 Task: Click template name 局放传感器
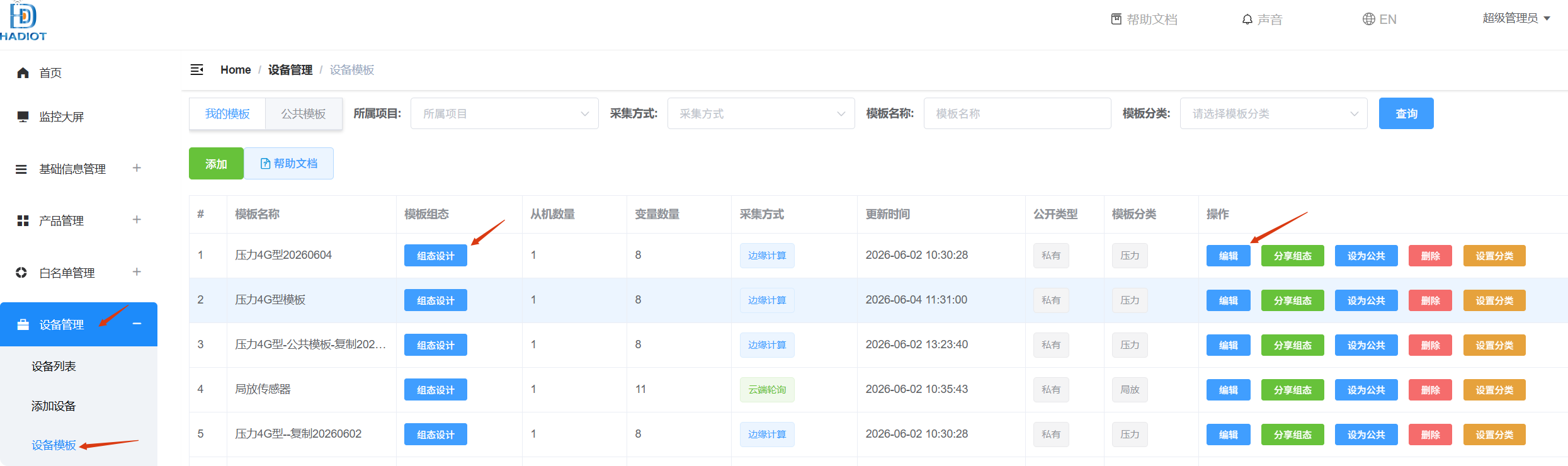coord(263,389)
